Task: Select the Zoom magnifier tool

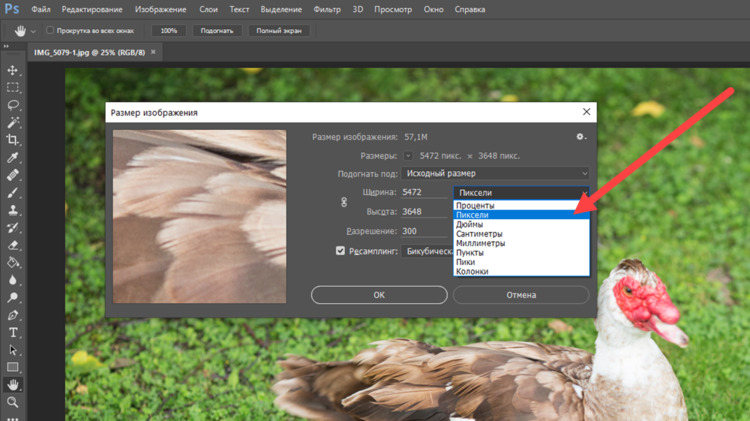Action: [13, 402]
